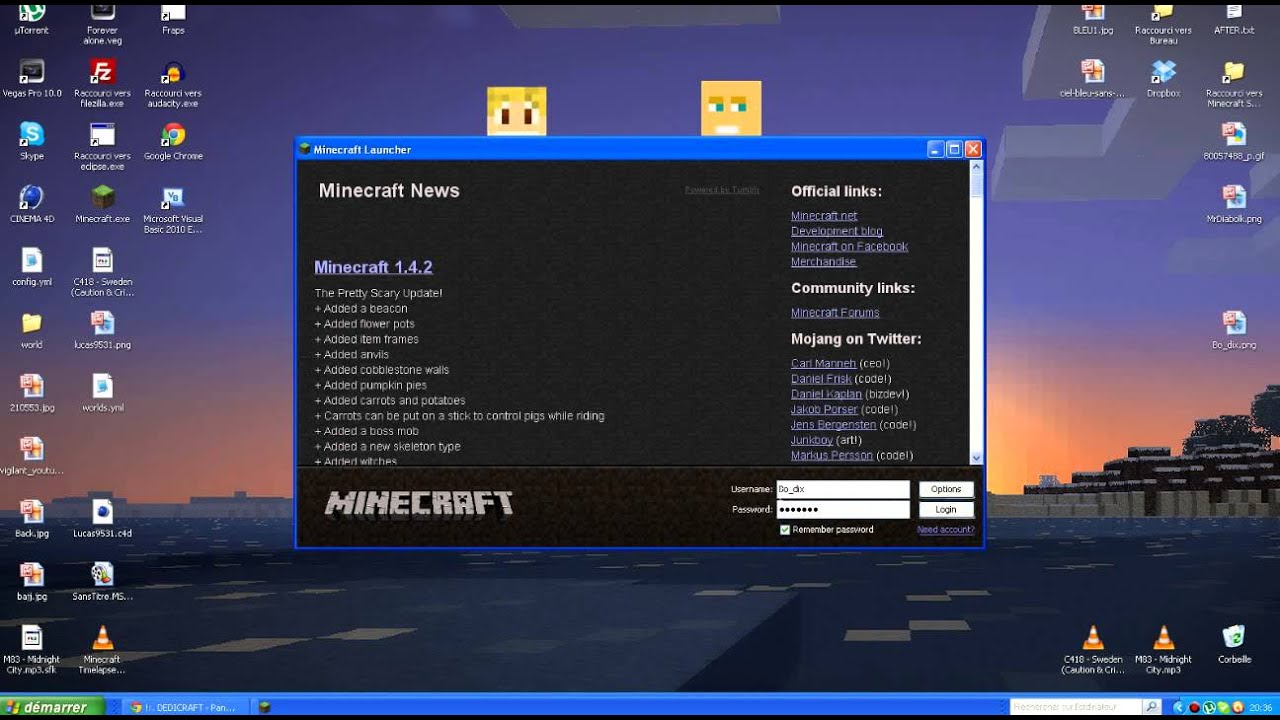The height and width of the screenshot is (720, 1280).
Task: Open the Dropbox desktop shortcut
Action: pos(1163,78)
